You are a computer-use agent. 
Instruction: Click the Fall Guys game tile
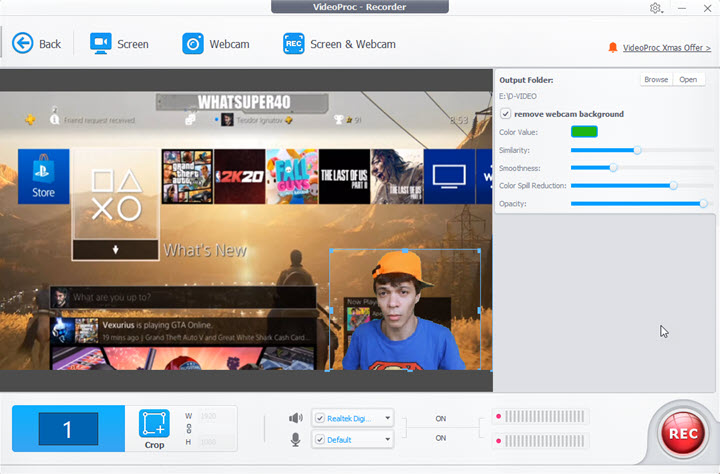(292, 176)
